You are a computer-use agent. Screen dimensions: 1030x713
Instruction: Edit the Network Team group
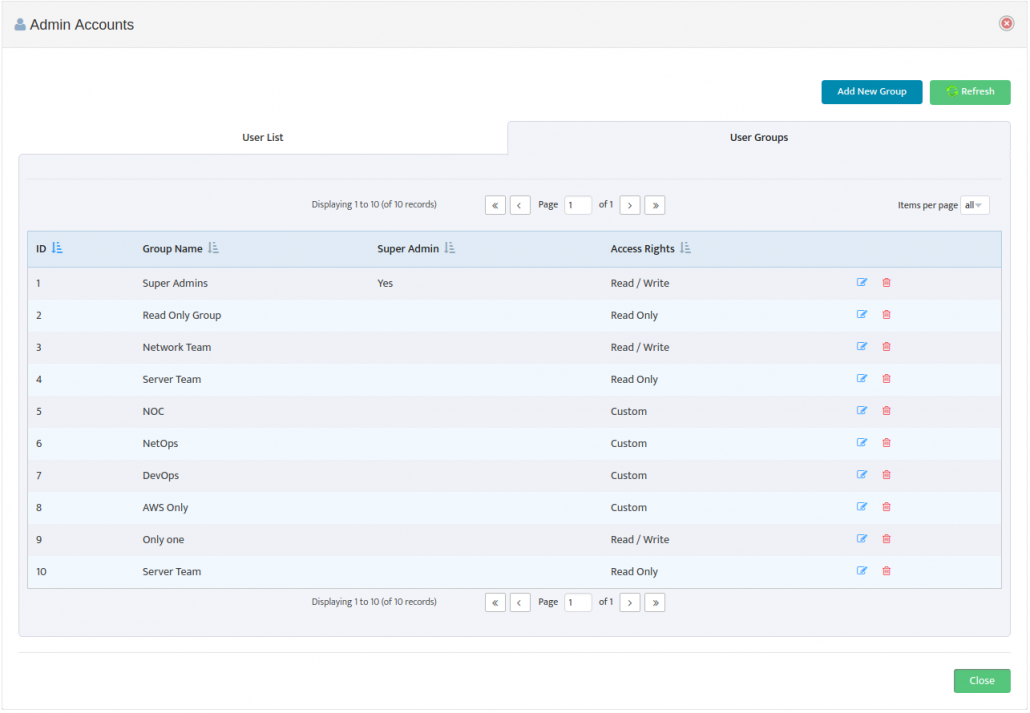pyautogui.click(x=862, y=346)
